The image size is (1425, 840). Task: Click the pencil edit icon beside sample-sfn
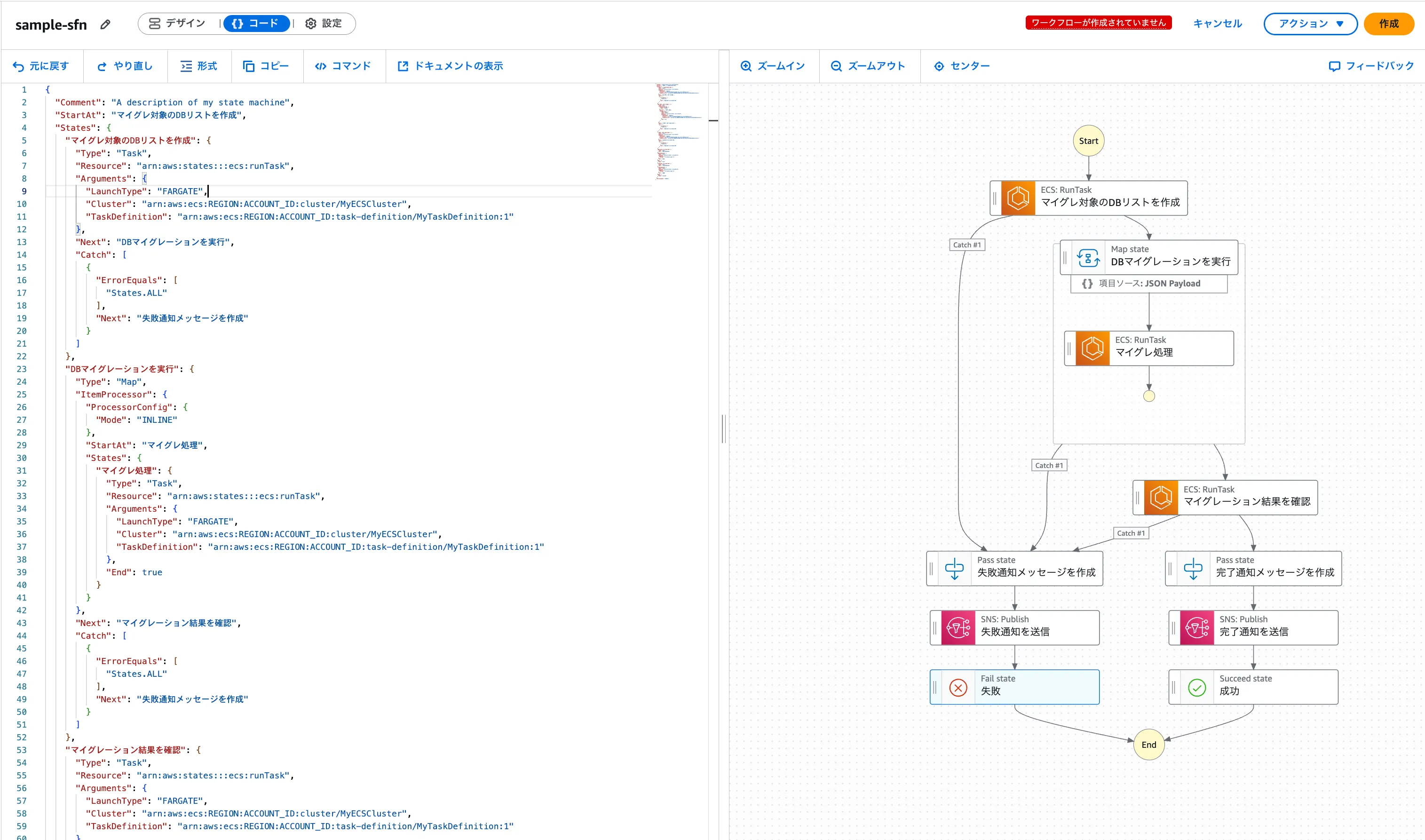click(x=105, y=24)
